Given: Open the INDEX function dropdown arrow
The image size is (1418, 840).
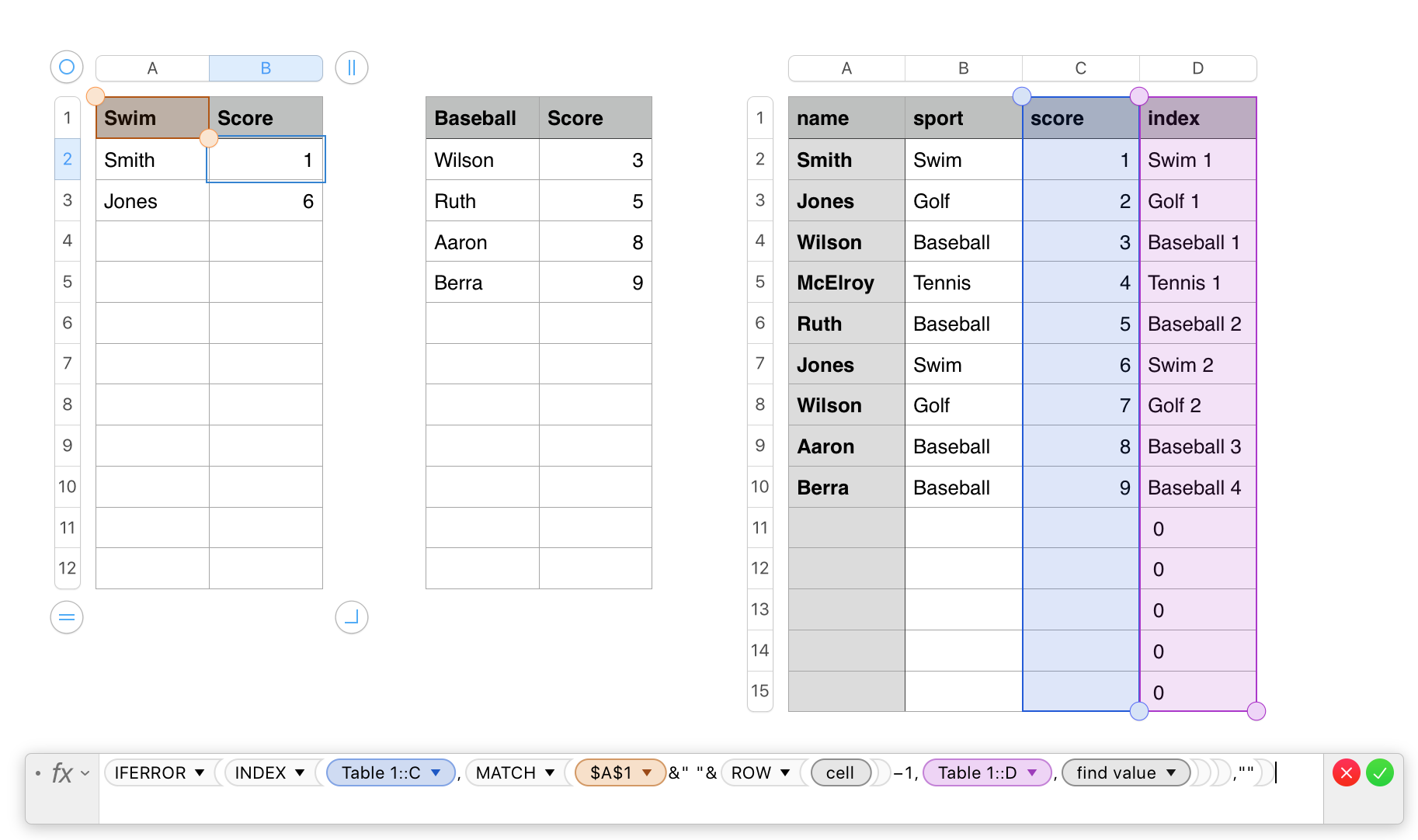Looking at the screenshot, I should coord(300,773).
